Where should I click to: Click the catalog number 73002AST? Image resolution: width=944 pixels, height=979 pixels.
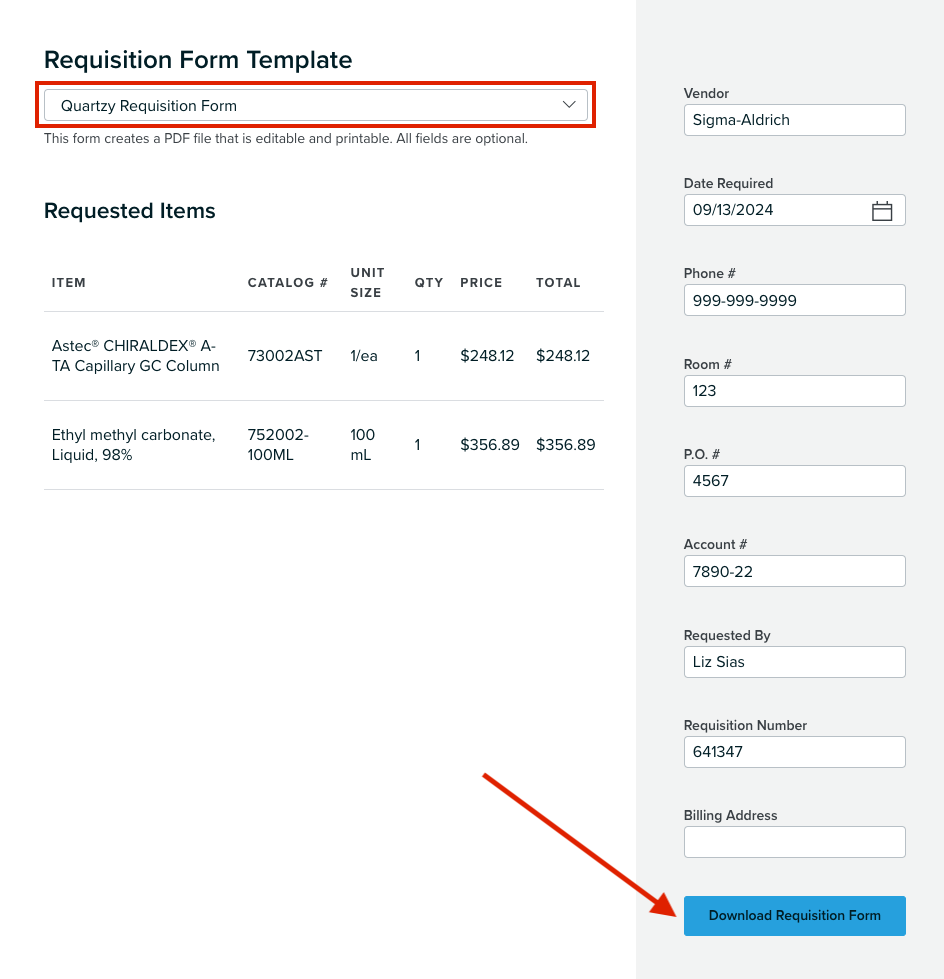[x=285, y=356]
